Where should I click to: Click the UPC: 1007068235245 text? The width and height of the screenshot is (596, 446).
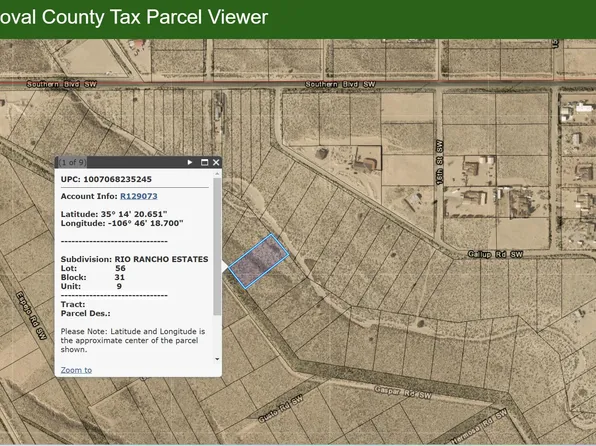tap(106, 179)
